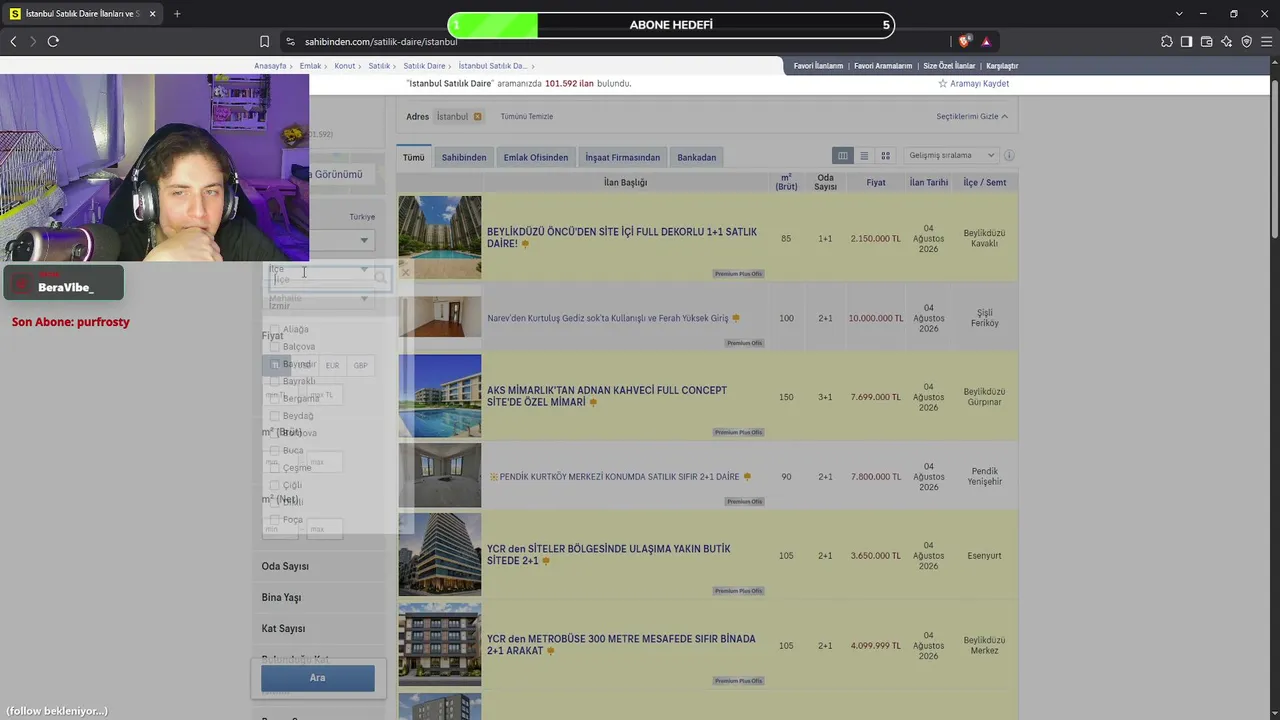Sort listings by Fiyat column header
The width and height of the screenshot is (1280, 720).
876,183
